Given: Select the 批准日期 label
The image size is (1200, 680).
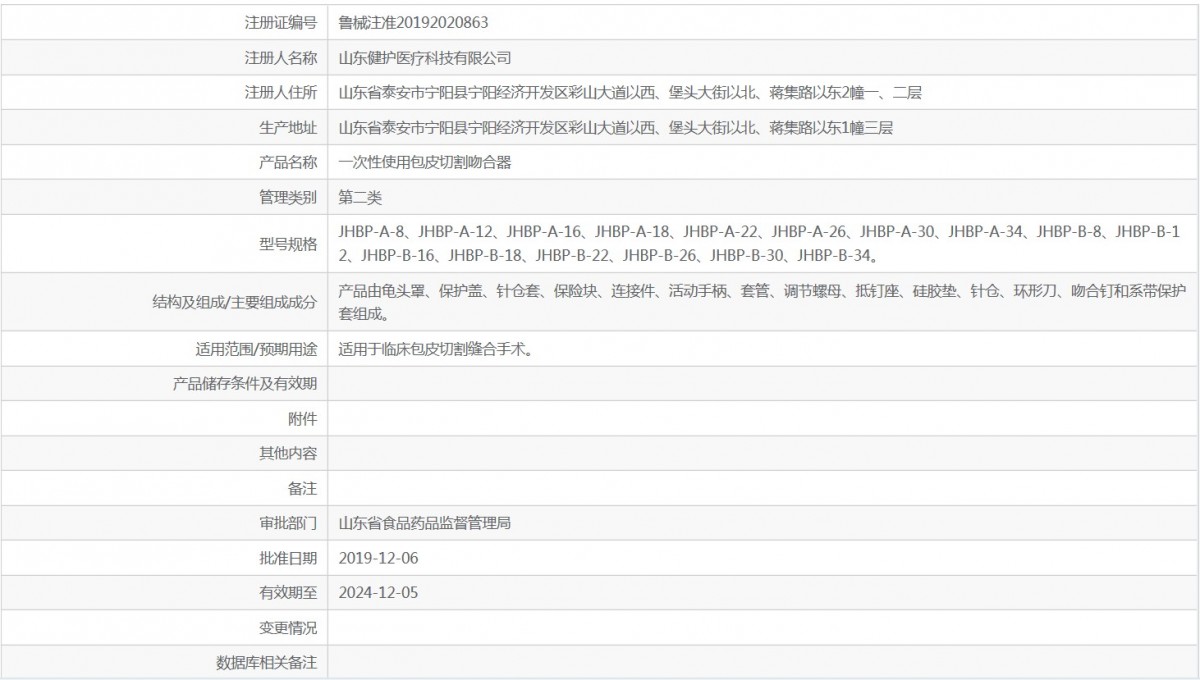Looking at the screenshot, I should 288,558.
